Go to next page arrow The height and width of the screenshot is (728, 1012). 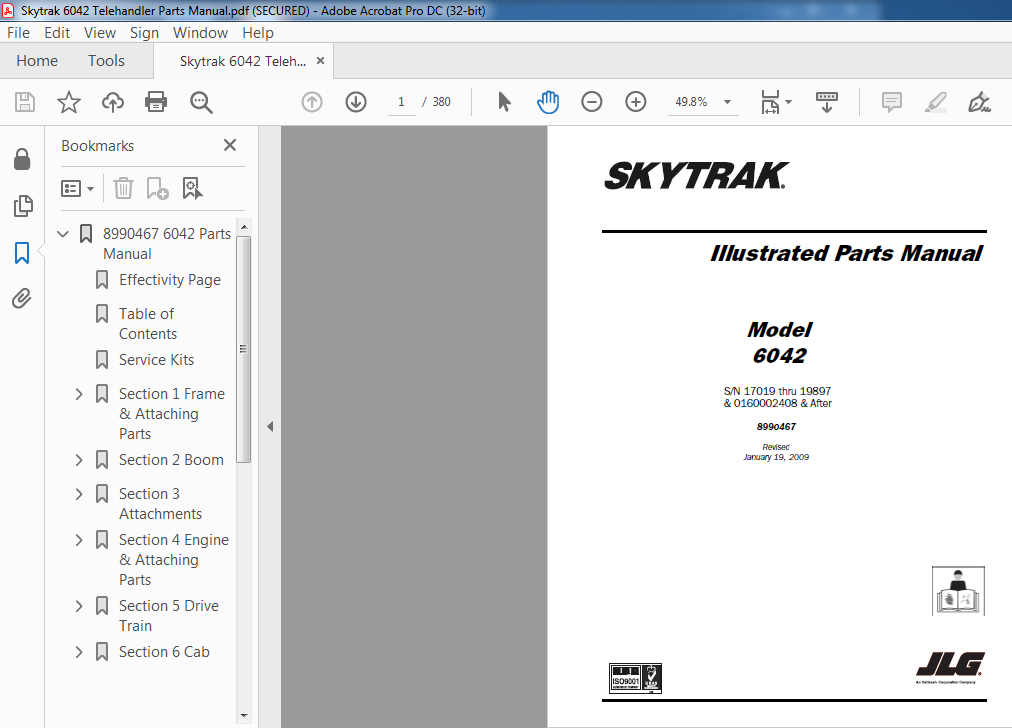coord(356,102)
